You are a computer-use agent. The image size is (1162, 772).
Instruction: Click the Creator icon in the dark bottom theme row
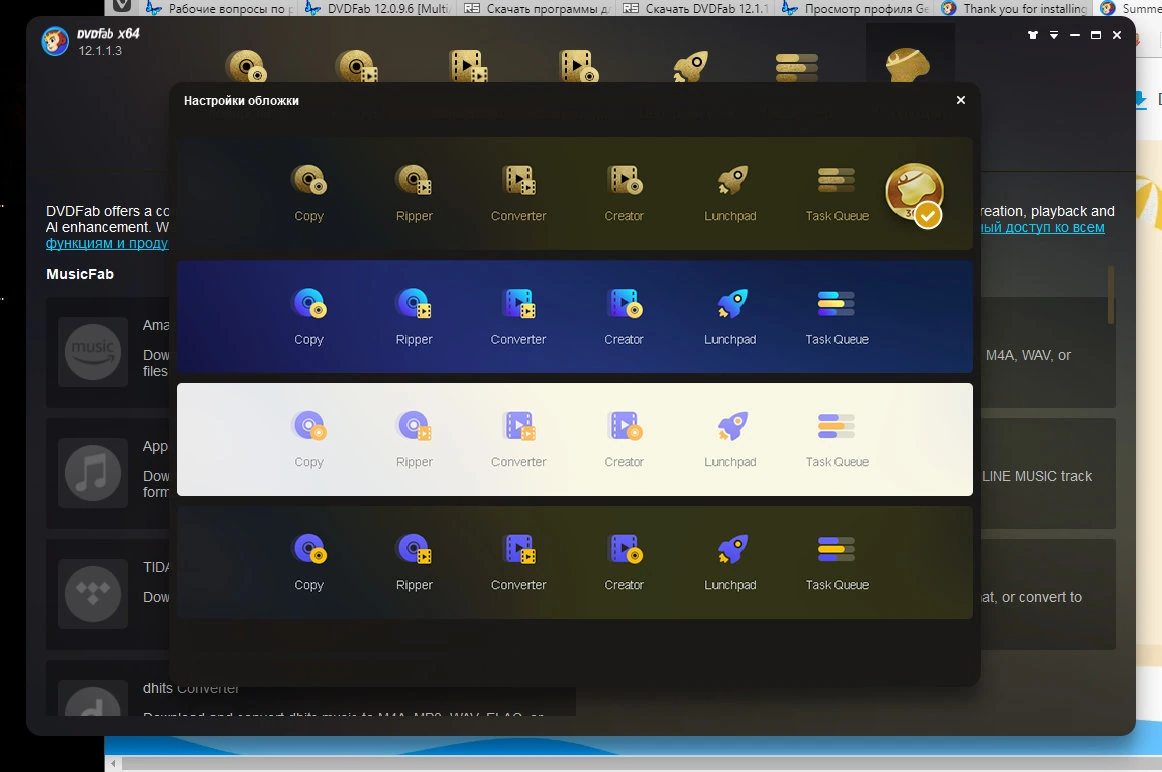[625, 549]
